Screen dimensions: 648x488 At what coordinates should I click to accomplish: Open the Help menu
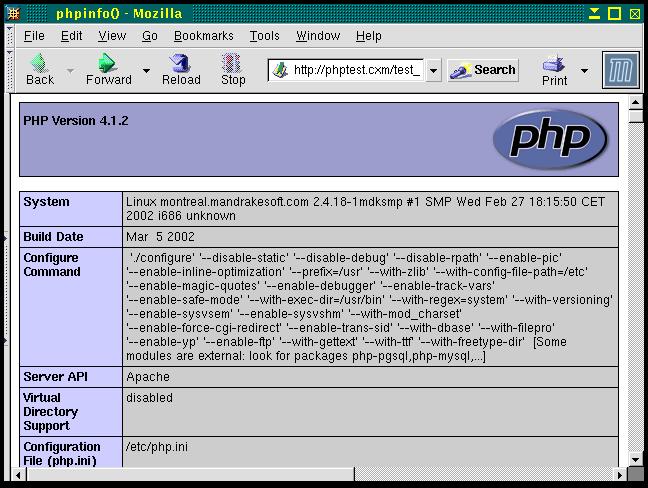[x=369, y=36]
